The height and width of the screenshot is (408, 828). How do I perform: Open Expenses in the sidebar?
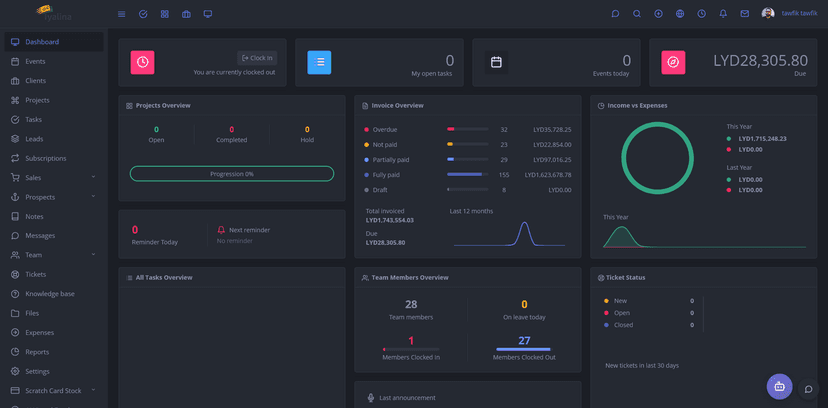coord(54,333)
